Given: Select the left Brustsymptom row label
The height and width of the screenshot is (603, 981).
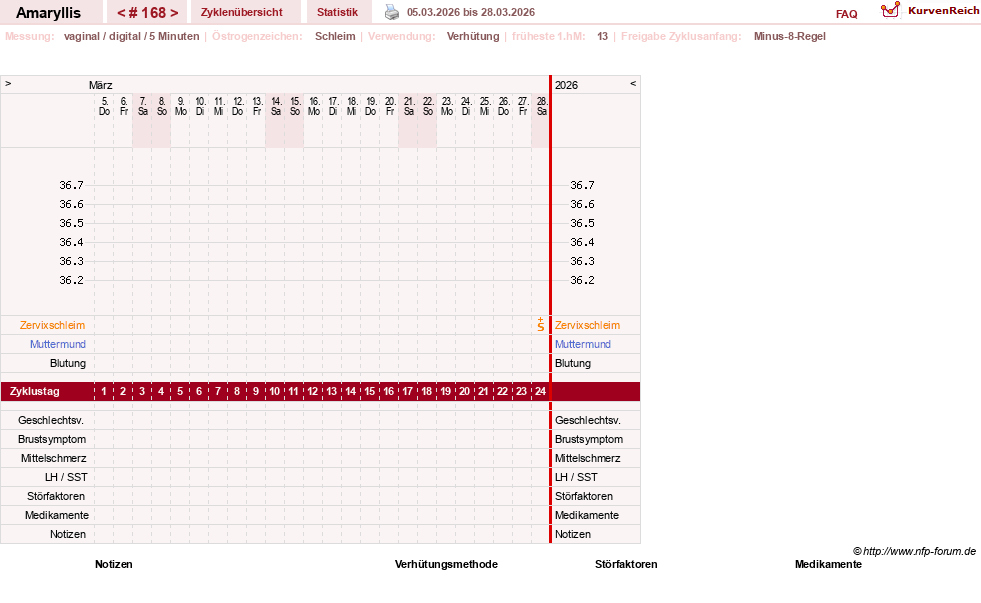Looking at the screenshot, I should point(52,439).
